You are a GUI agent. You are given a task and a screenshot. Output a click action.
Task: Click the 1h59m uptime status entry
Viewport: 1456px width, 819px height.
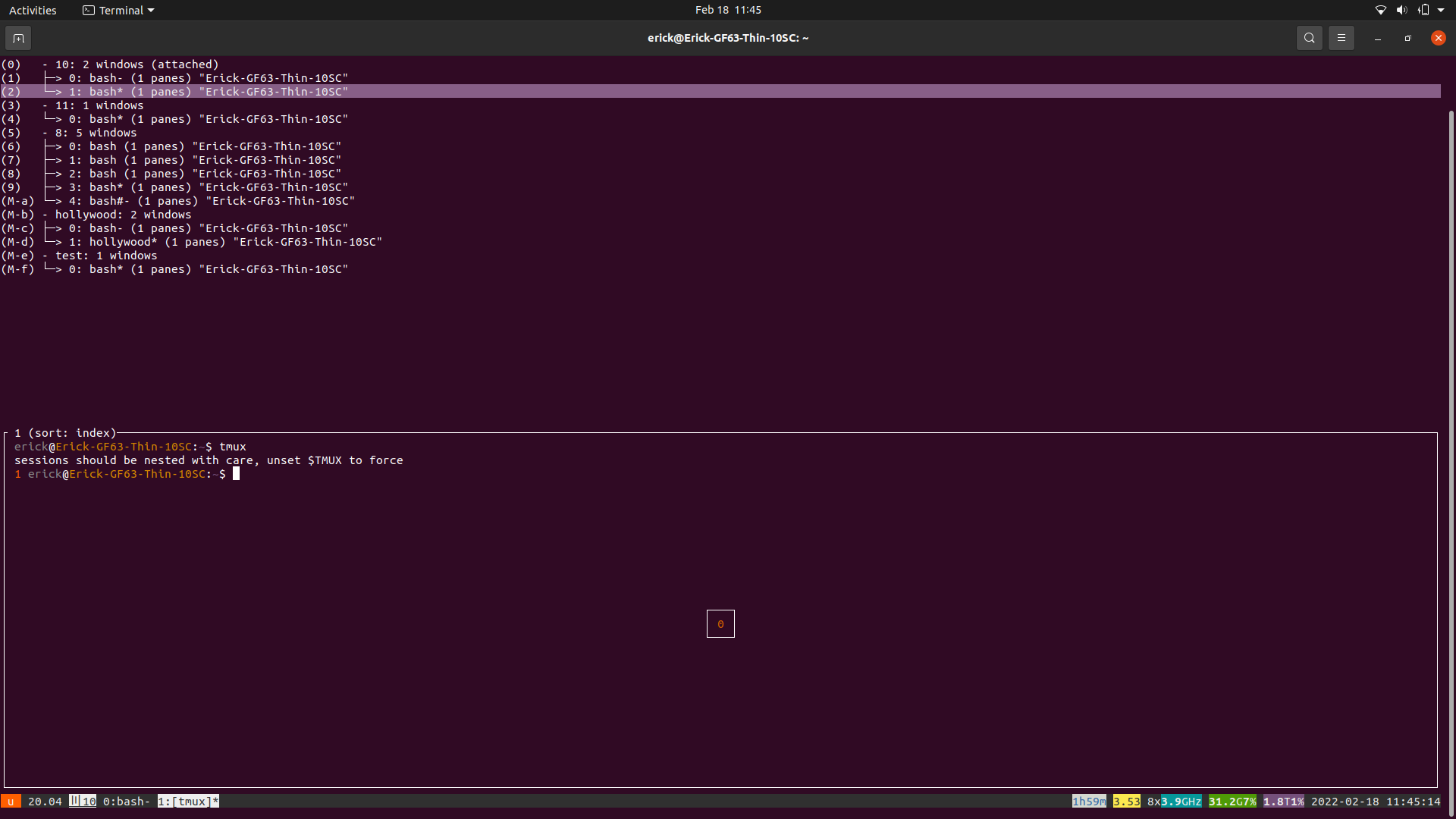(1089, 802)
